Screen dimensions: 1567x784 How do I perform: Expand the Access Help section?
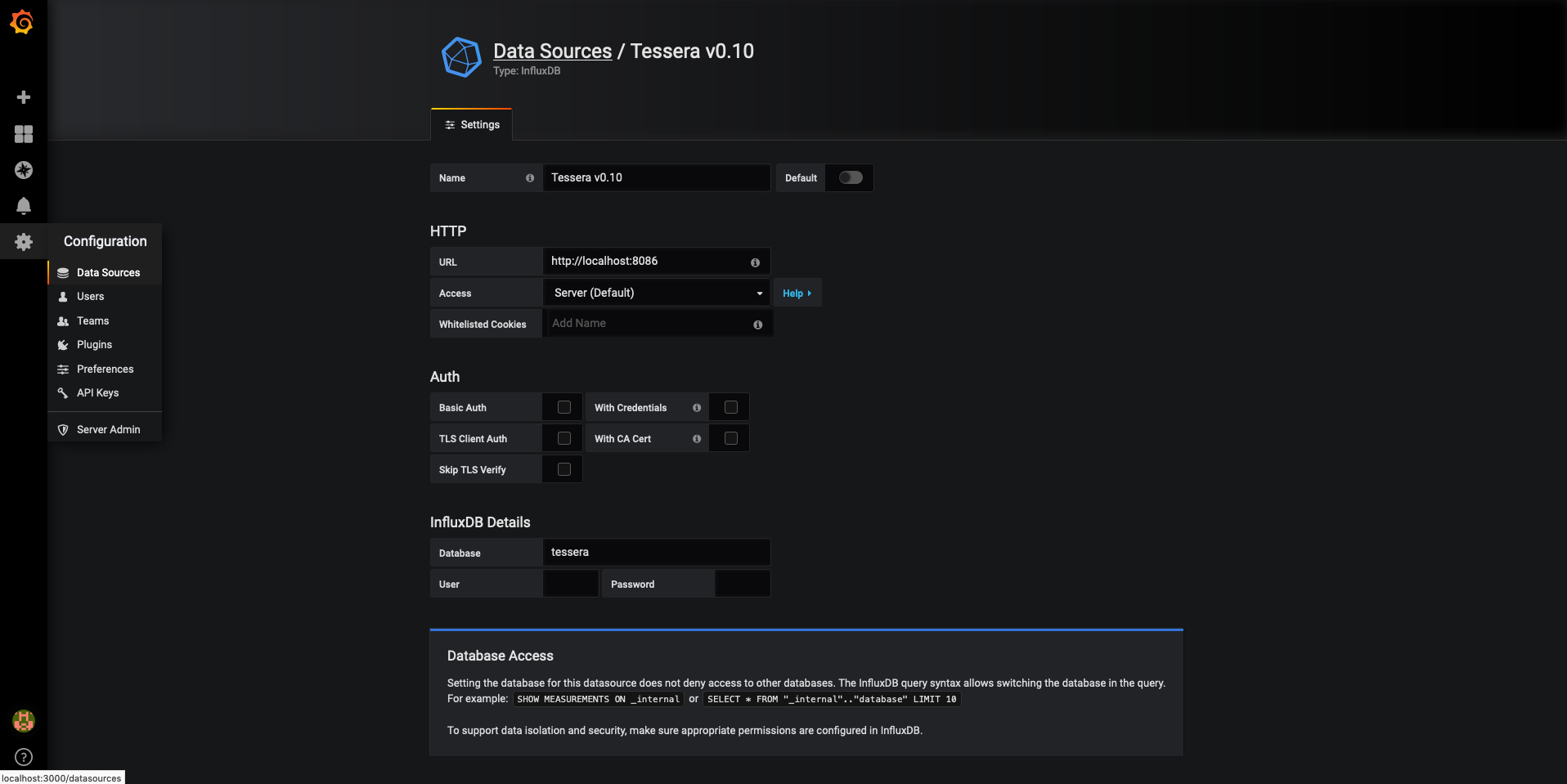pyautogui.click(x=797, y=293)
